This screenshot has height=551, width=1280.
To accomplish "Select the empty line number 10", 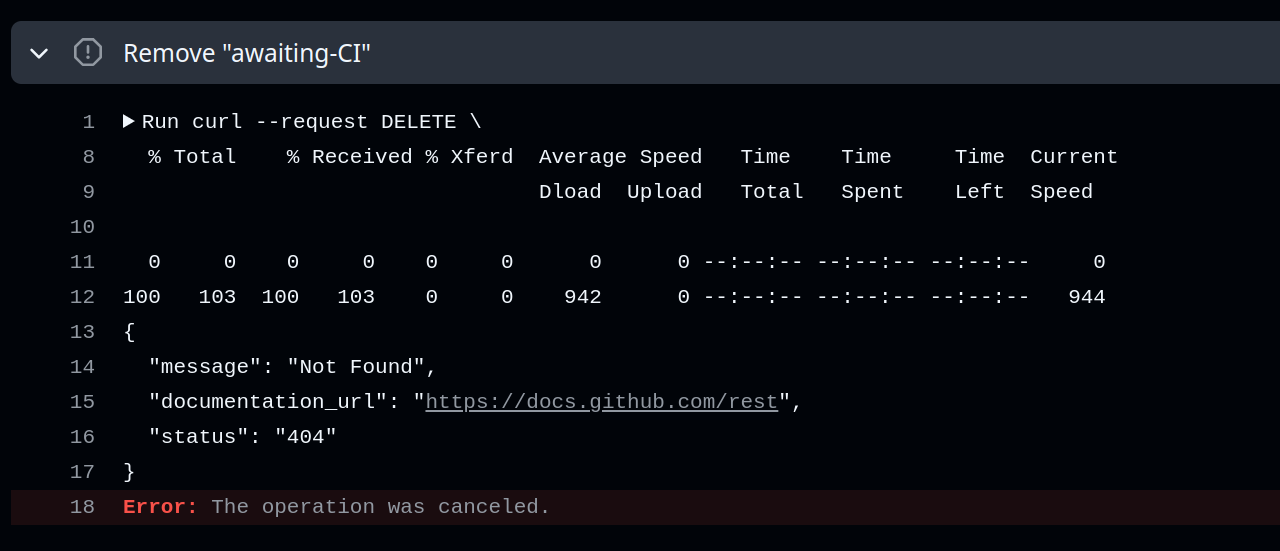I will (x=82, y=227).
